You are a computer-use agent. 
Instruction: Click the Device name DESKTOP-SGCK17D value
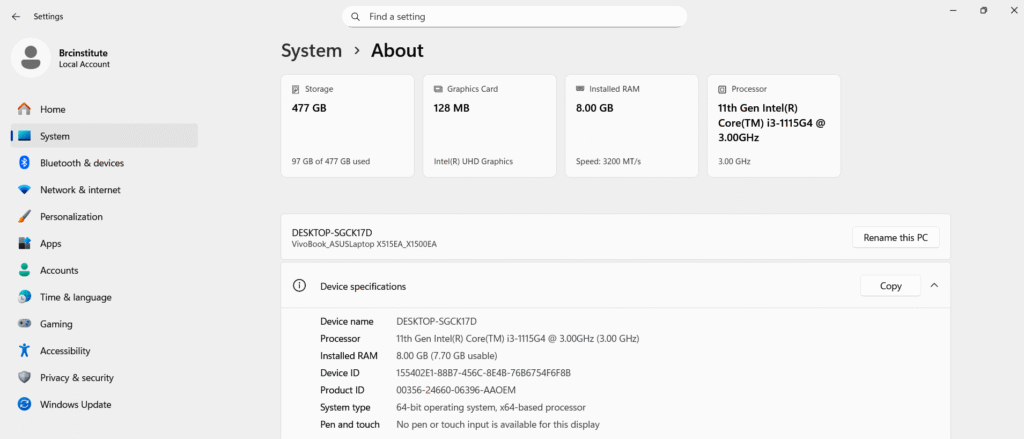click(x=437, y=321)
